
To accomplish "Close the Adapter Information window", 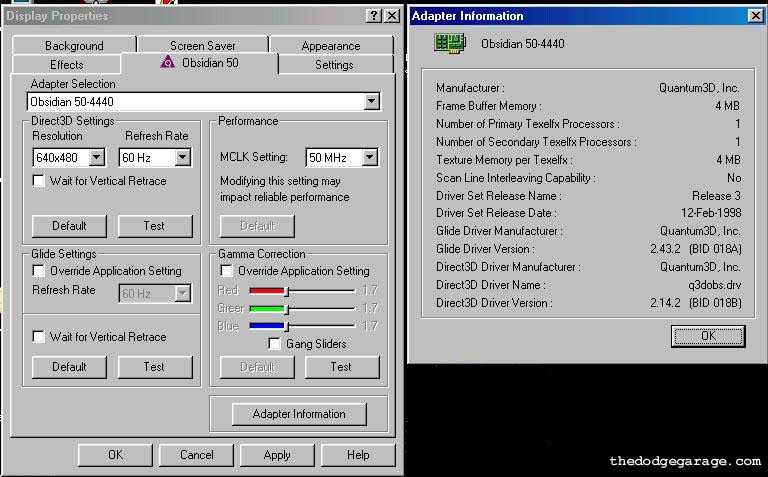I will click(755, 16).
